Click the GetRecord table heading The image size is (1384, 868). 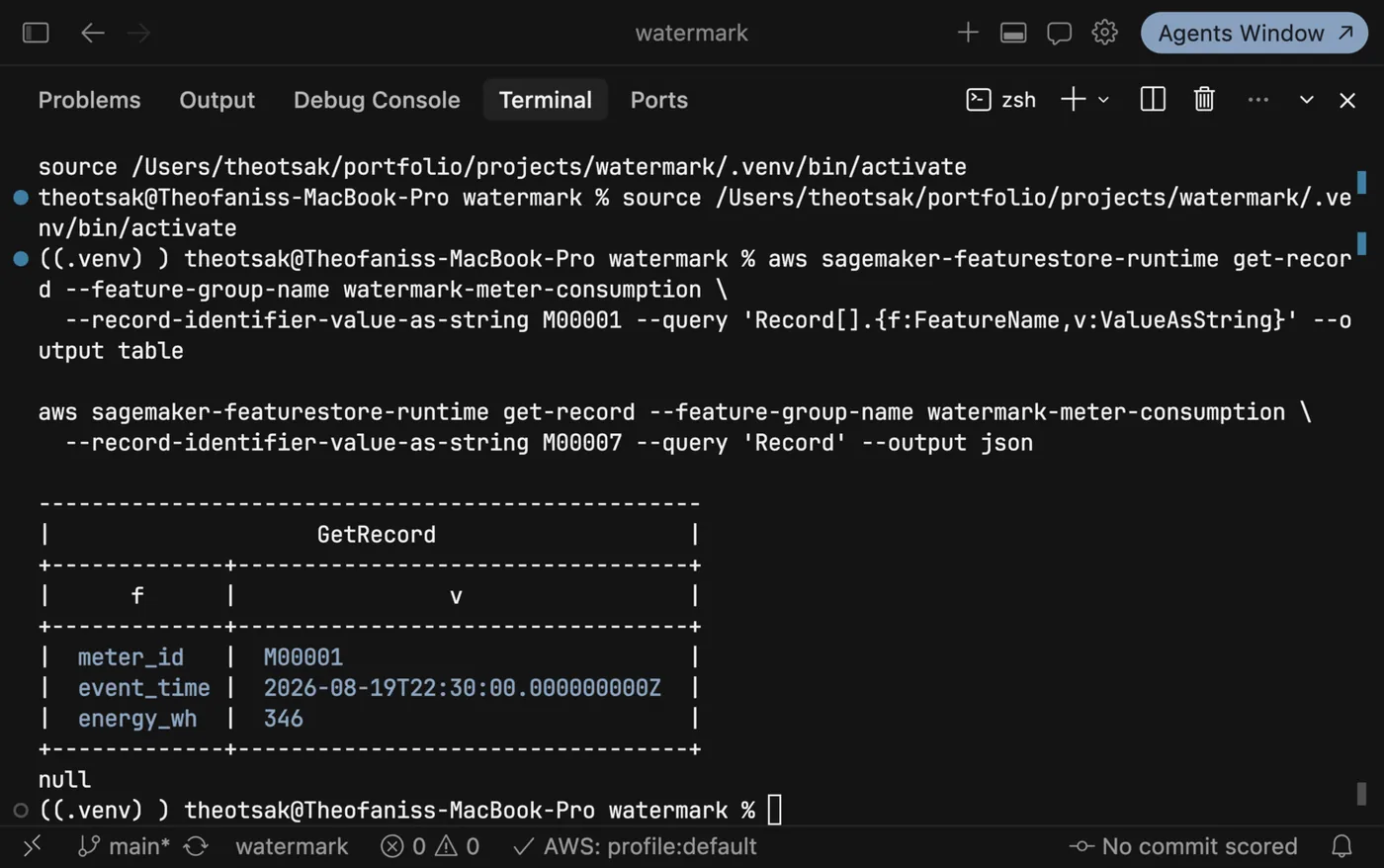click(376, 535)
